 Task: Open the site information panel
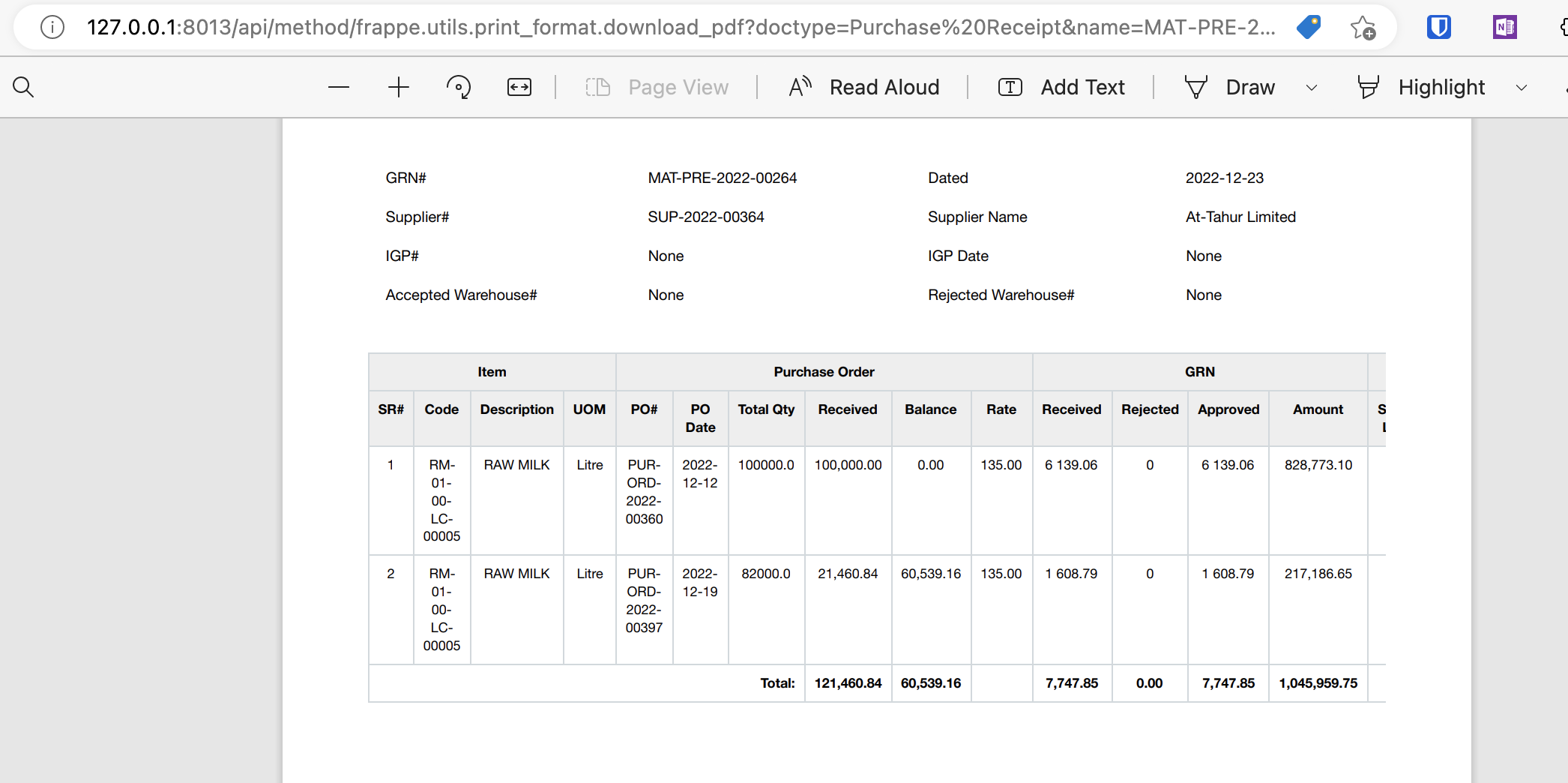pos(52,27)
